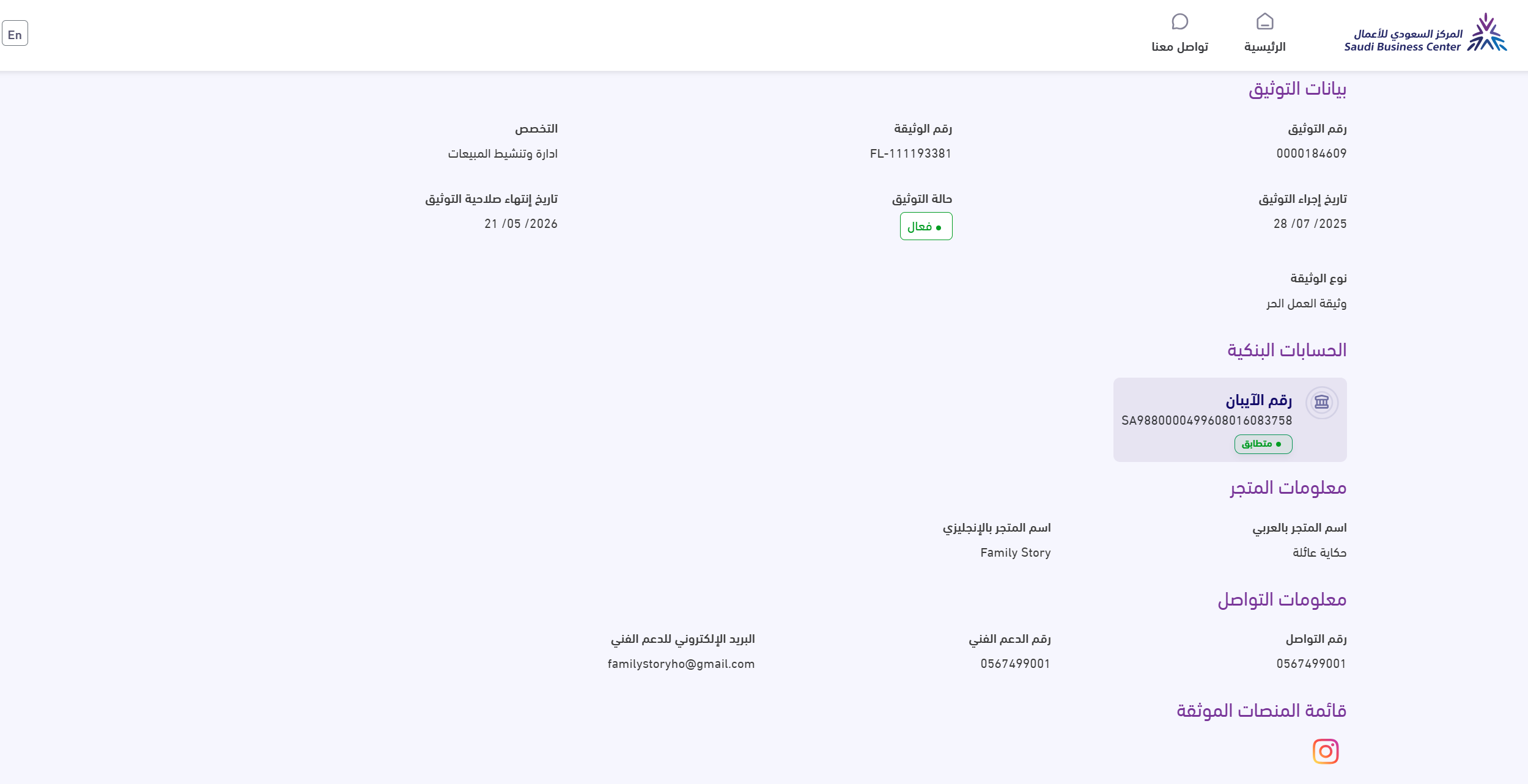Switch language with the En button
The height and width of the screenshot is (784, 1528).
[15, 34]
